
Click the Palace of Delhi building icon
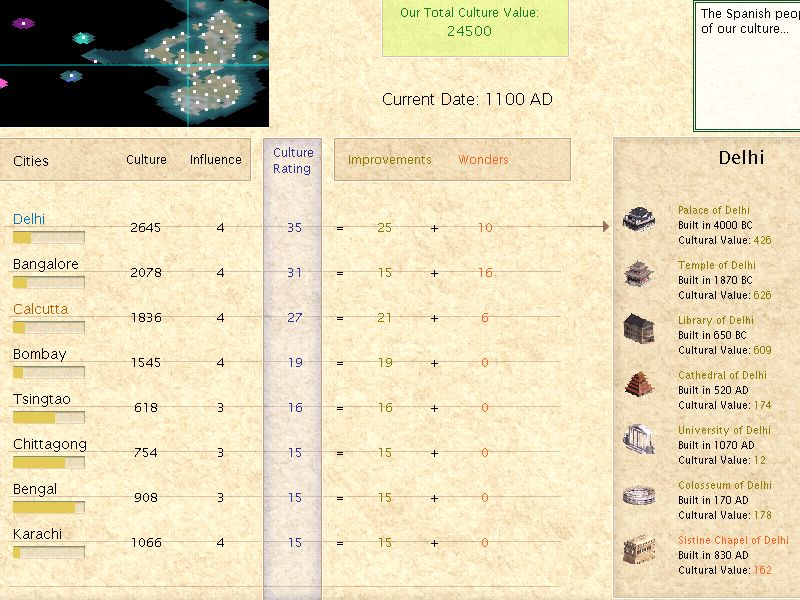[x=639, y=219]
